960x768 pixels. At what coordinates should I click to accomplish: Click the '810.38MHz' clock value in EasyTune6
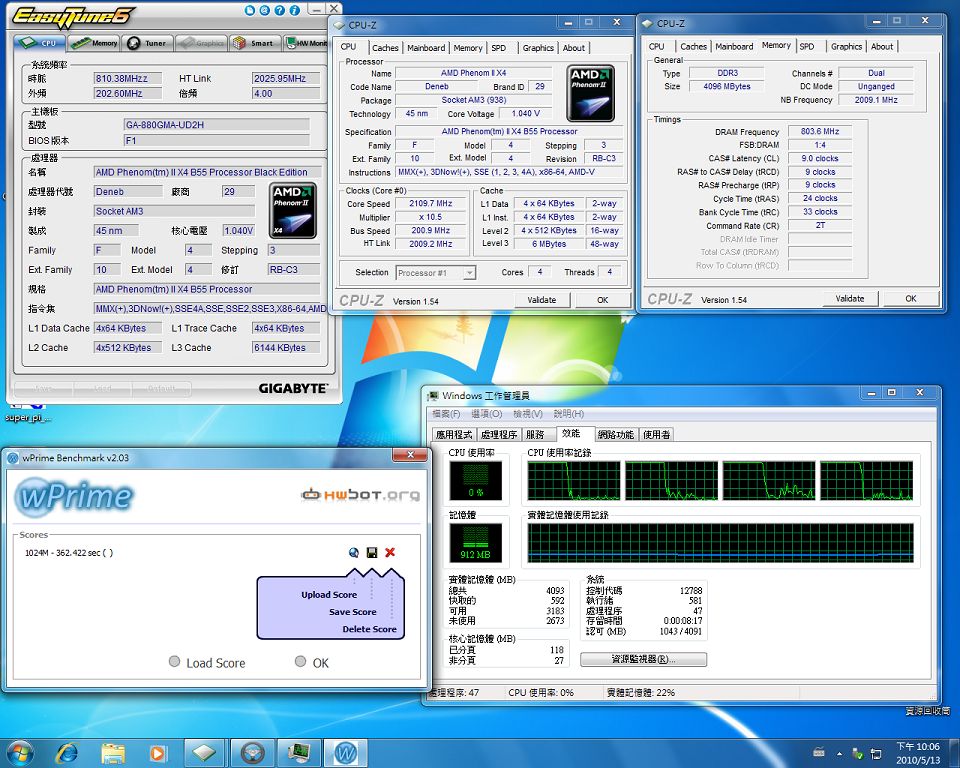(128, 78)
